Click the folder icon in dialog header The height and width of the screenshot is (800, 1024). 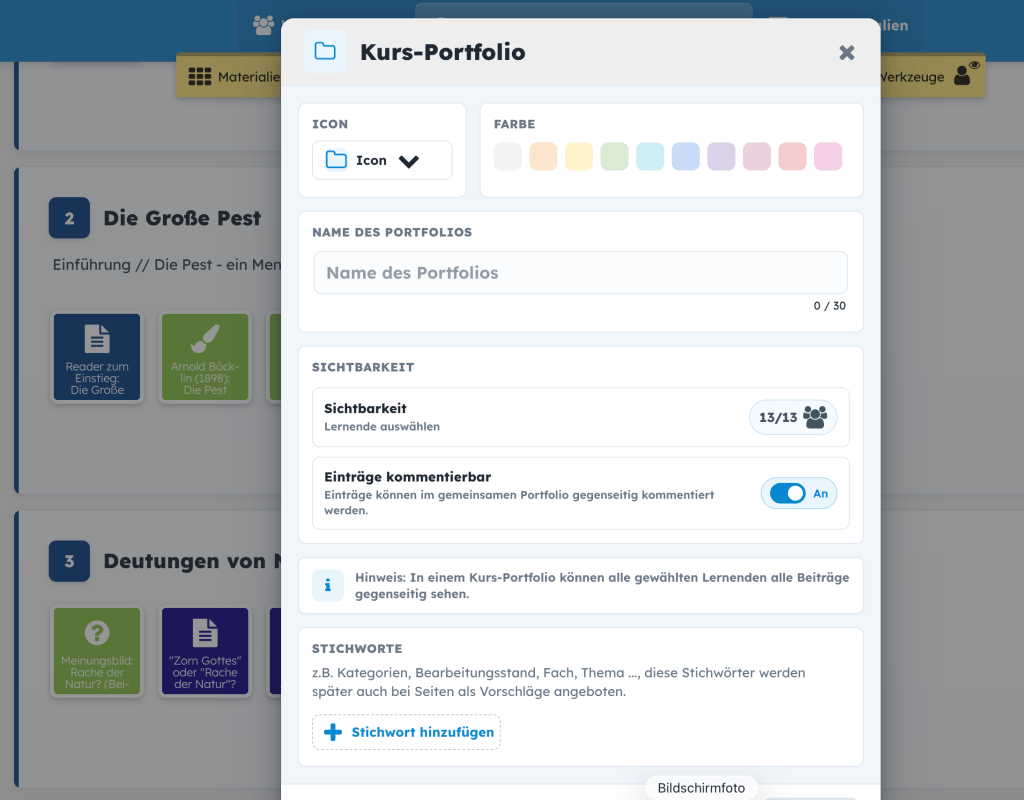point(325,52)
